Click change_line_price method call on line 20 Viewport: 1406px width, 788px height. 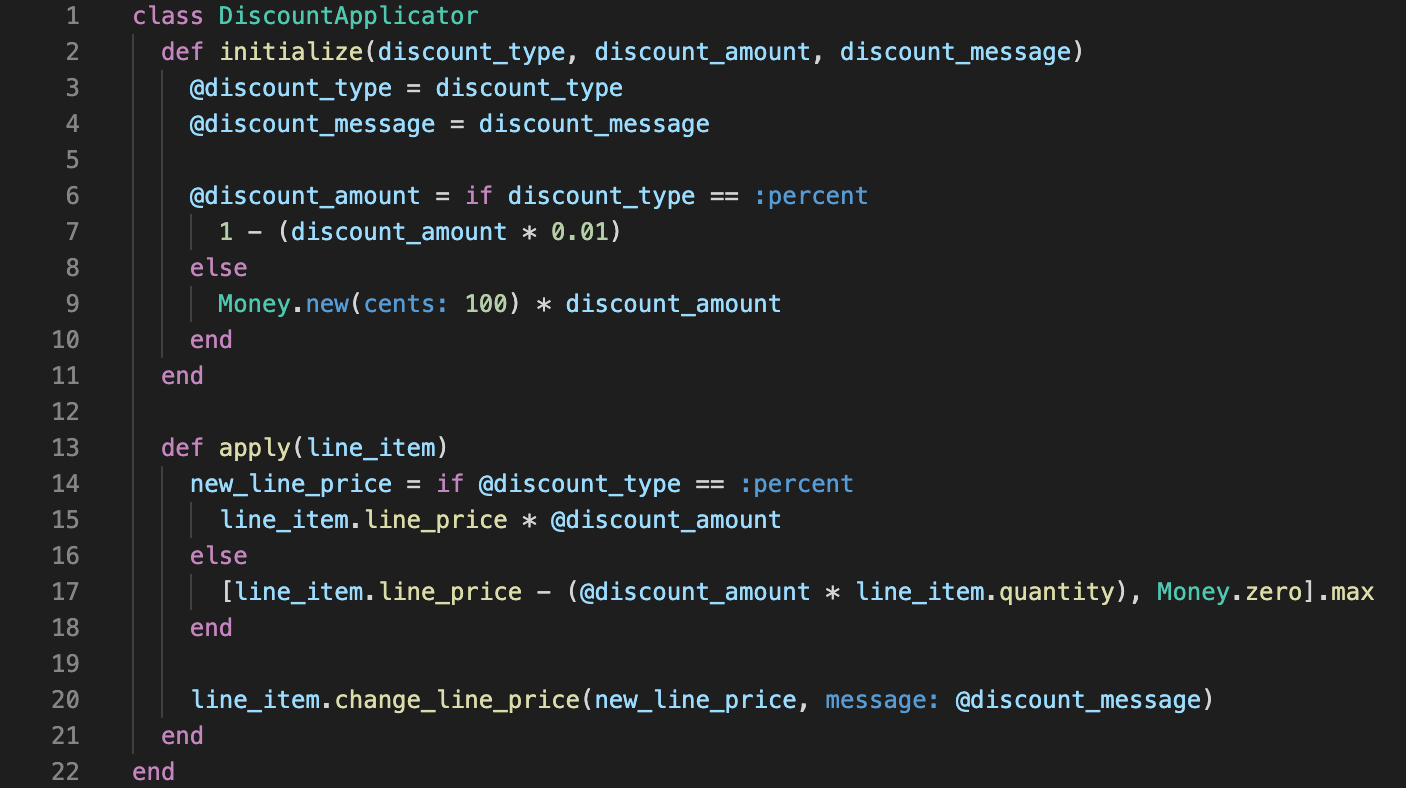point(457,700)
